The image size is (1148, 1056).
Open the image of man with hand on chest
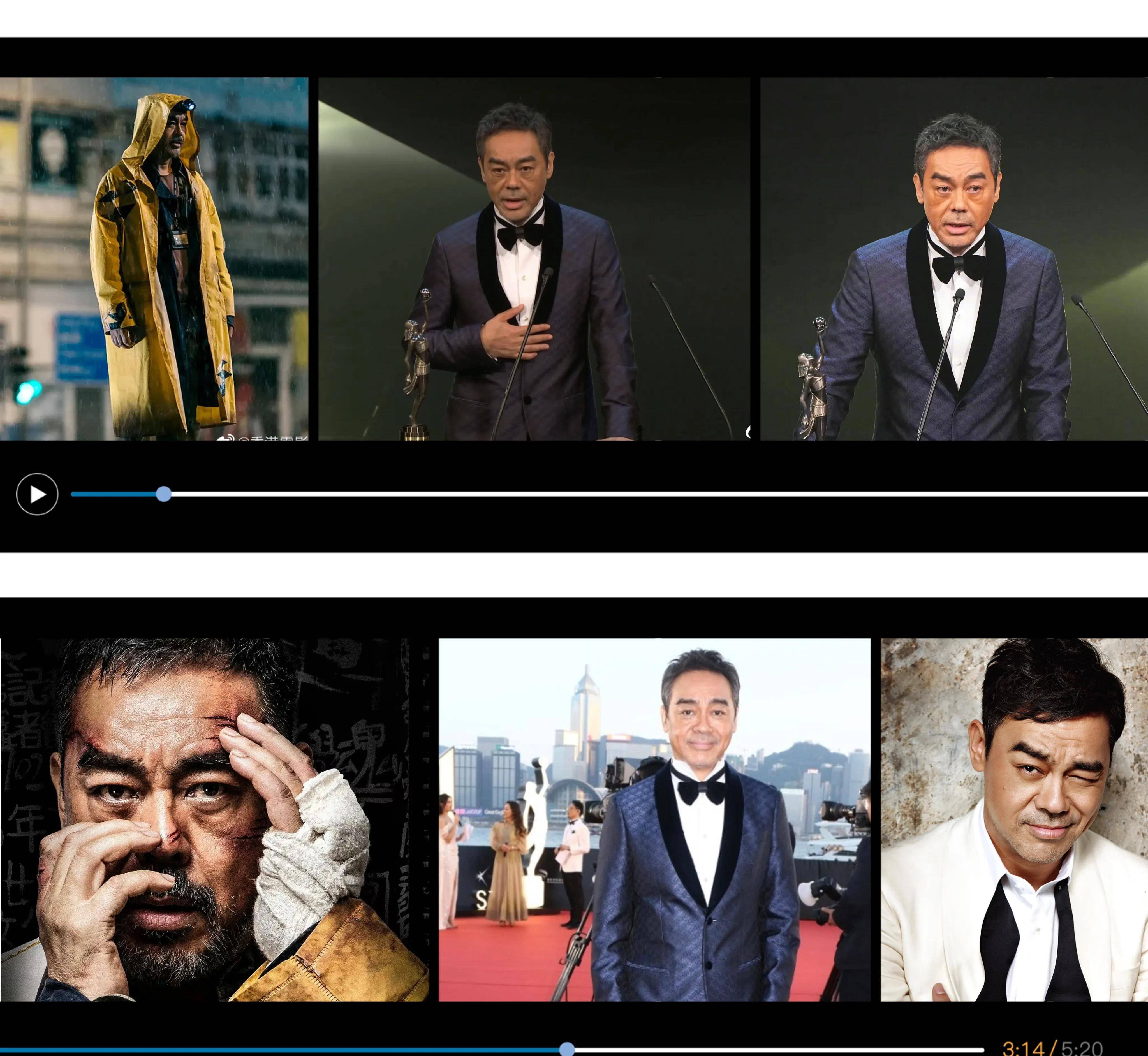pyautogui.click(x=534, y=259)
